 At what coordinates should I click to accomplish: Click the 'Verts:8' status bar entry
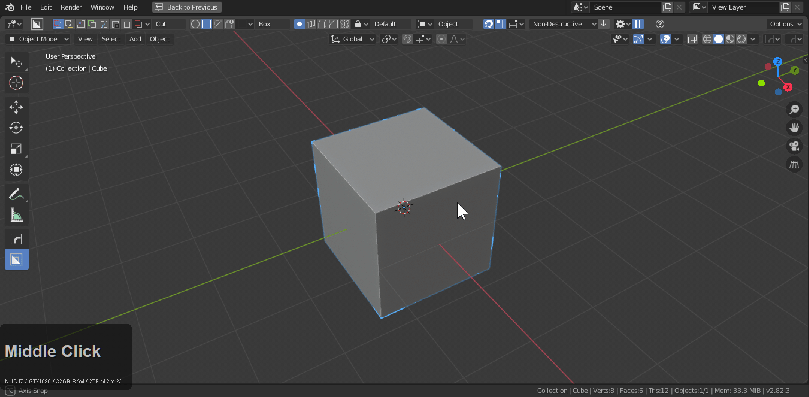click(x=605, y=391)
